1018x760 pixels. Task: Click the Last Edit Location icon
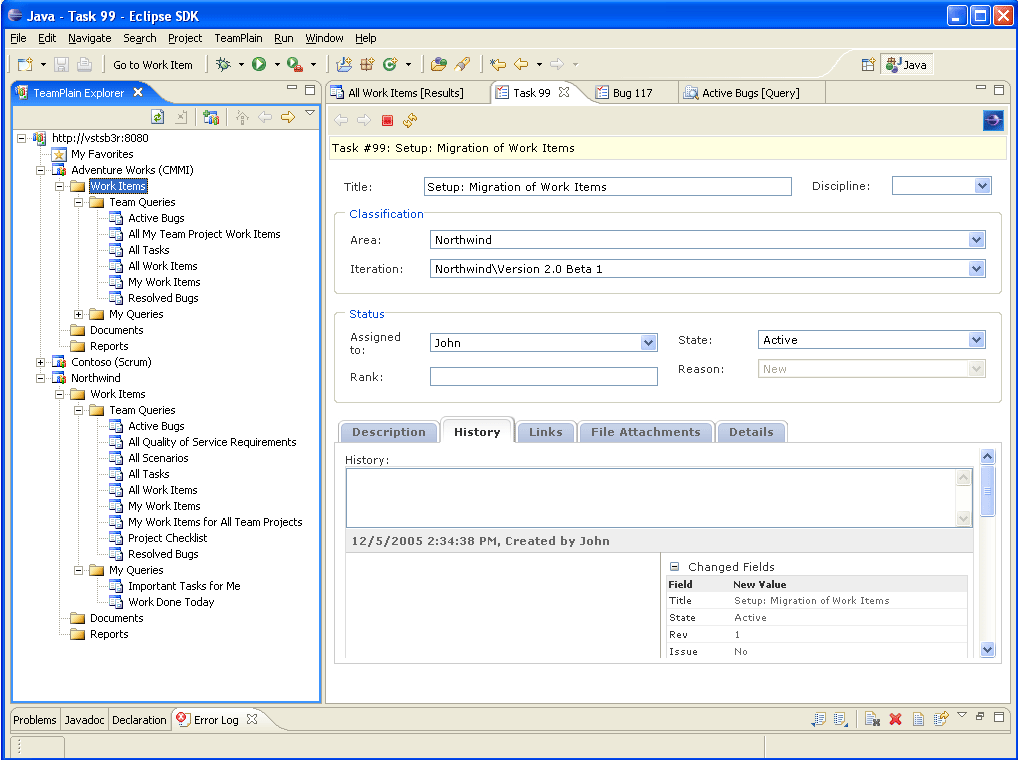[x=498, y=64]
